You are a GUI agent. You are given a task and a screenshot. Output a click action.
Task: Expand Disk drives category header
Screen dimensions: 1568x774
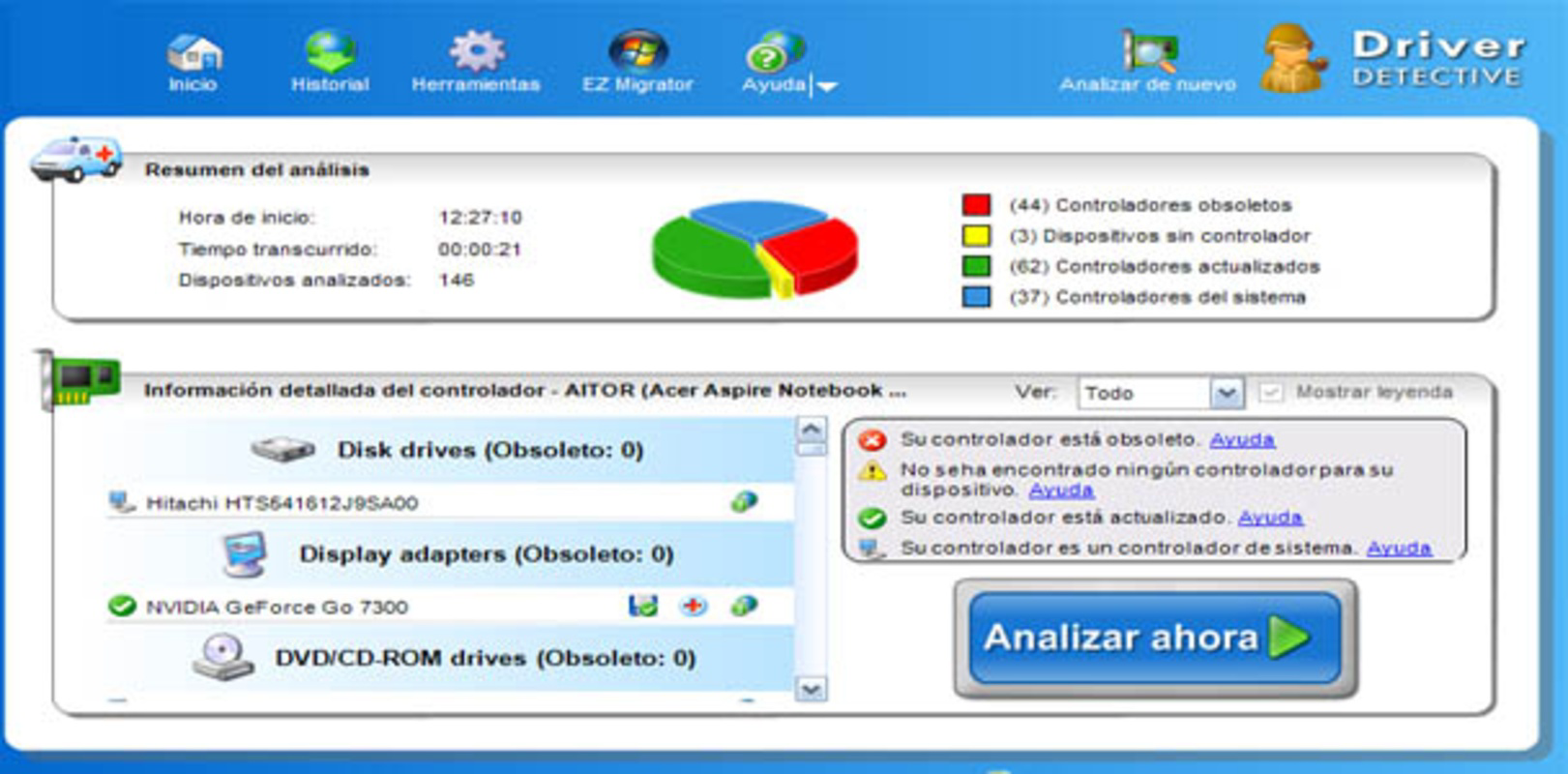(x=450, y=450)
